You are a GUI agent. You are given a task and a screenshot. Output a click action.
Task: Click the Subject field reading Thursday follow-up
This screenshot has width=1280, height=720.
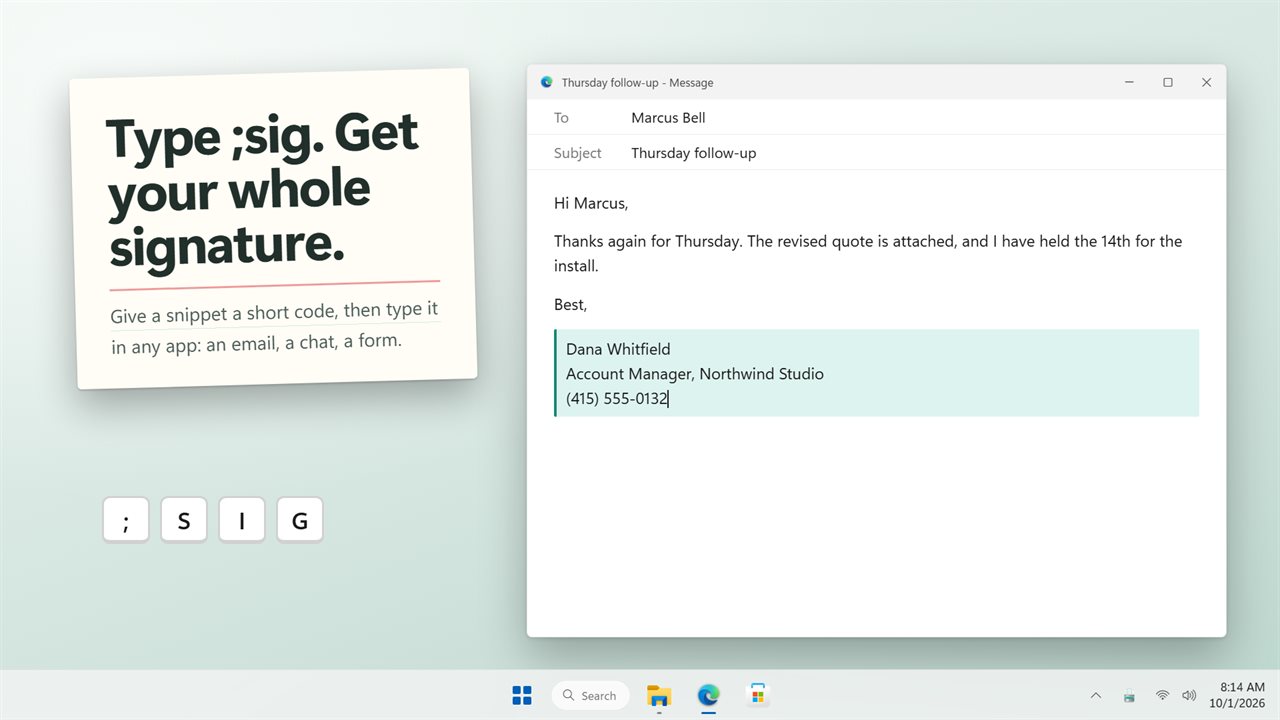click(x=876, y=153)
